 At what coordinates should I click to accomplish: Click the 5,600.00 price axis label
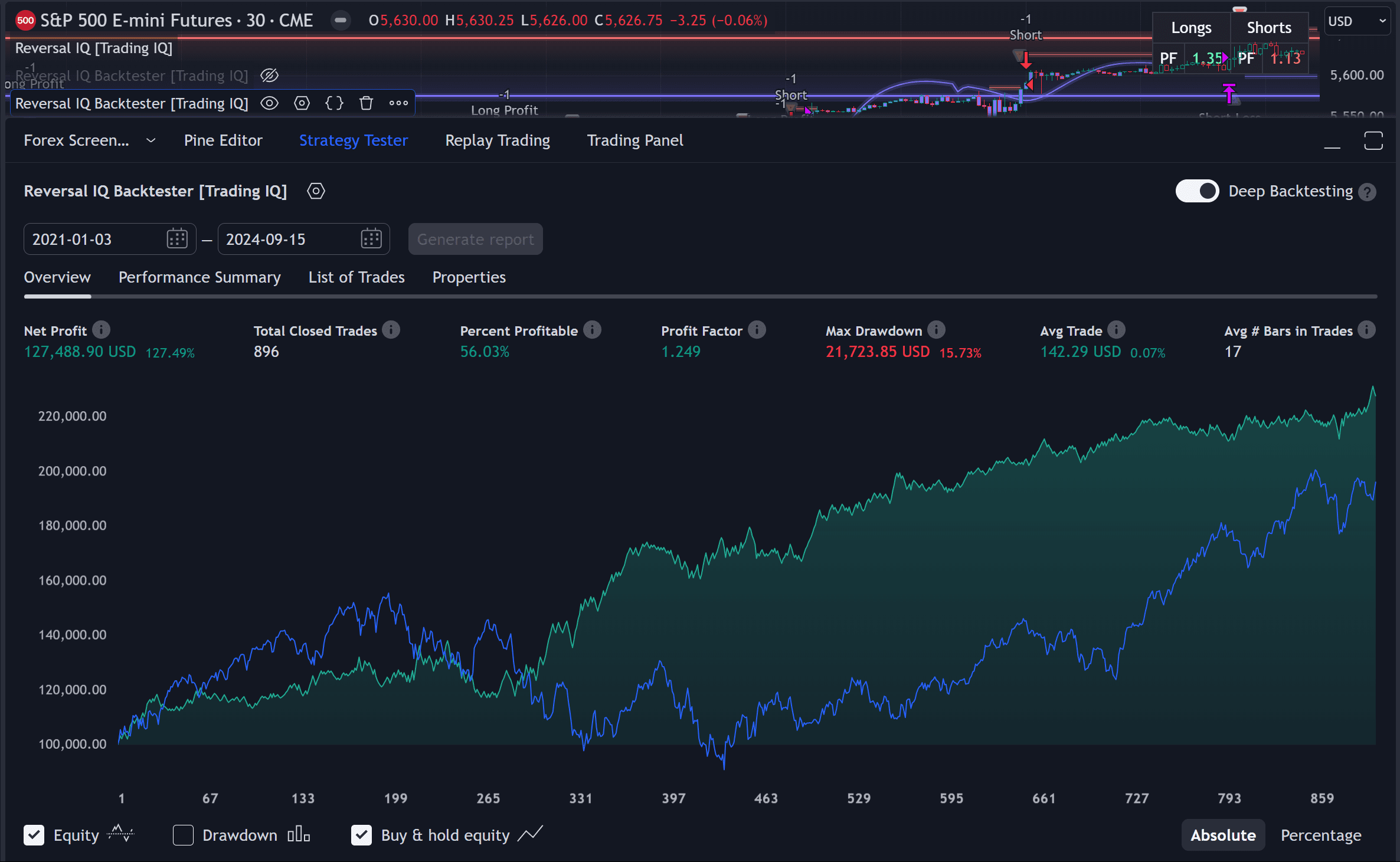(1357, 75)
